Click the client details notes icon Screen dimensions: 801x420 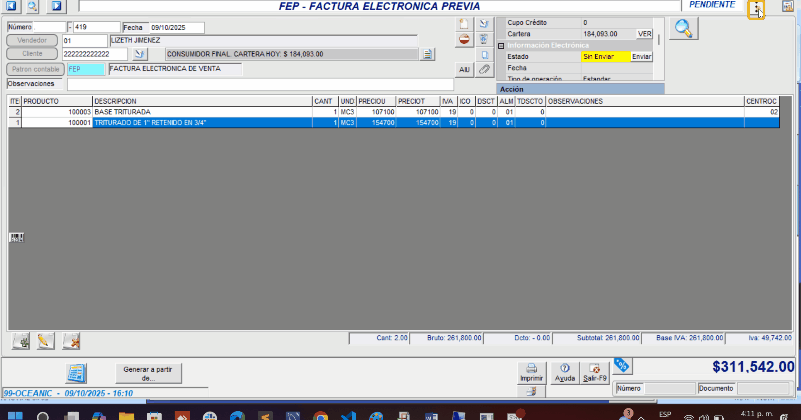pyautogui.click(x=428, y=54)
